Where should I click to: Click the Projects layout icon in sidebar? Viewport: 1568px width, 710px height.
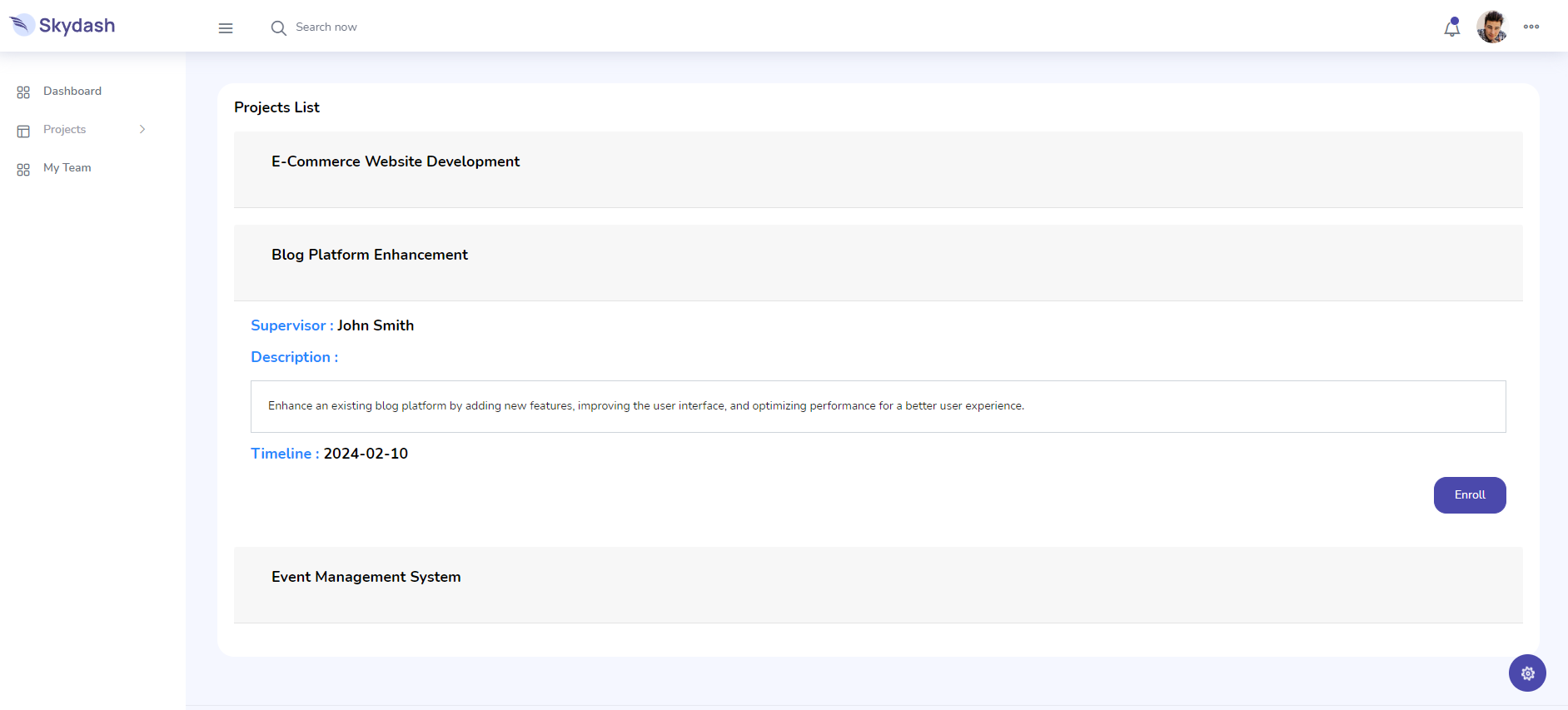click(x=23, y=131)
